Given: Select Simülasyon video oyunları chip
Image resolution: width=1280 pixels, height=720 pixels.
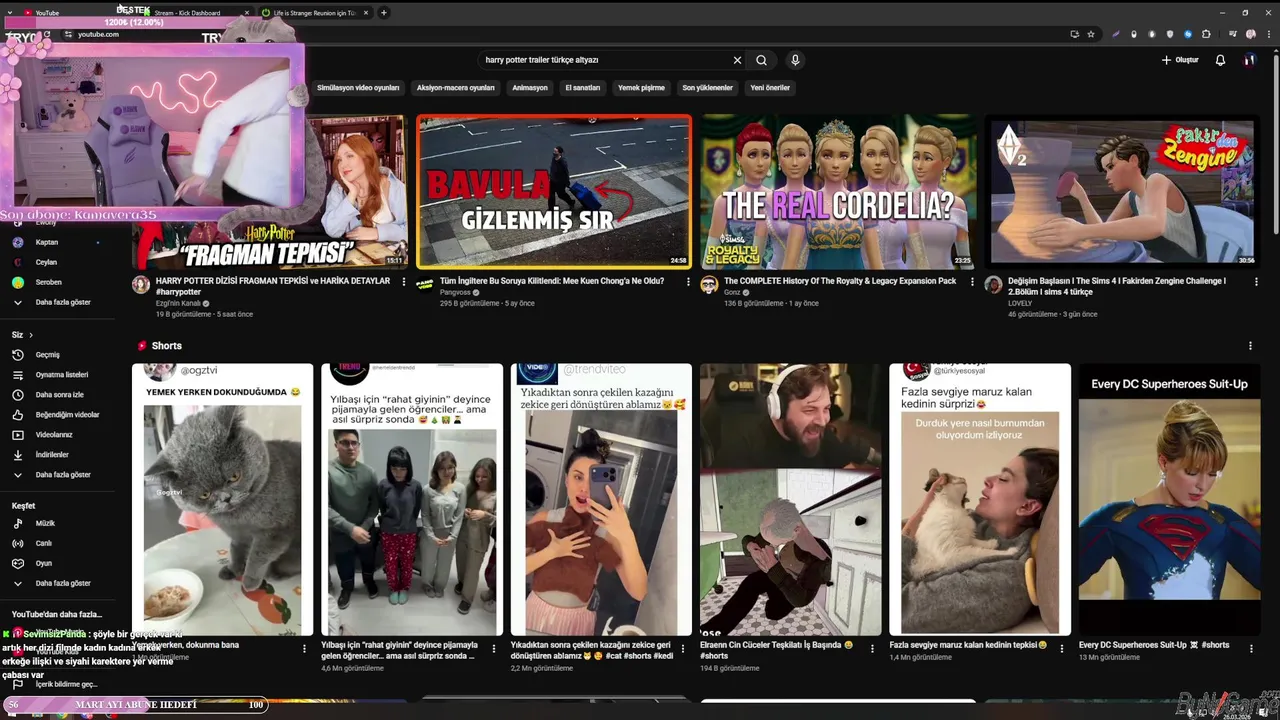Looking at the screenshot, I should (358, 88).
